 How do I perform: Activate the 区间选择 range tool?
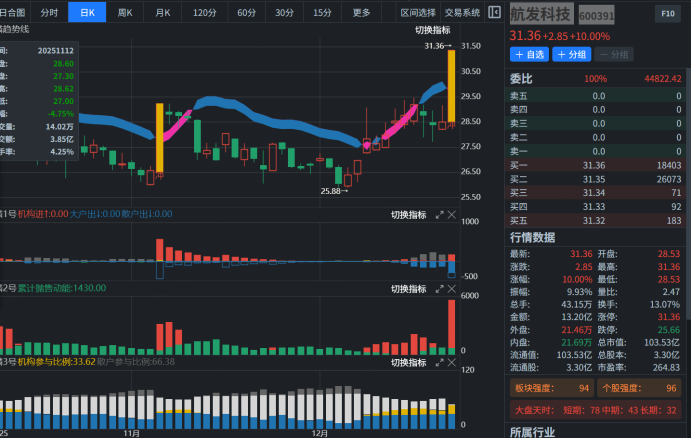(x=418, y=13)
